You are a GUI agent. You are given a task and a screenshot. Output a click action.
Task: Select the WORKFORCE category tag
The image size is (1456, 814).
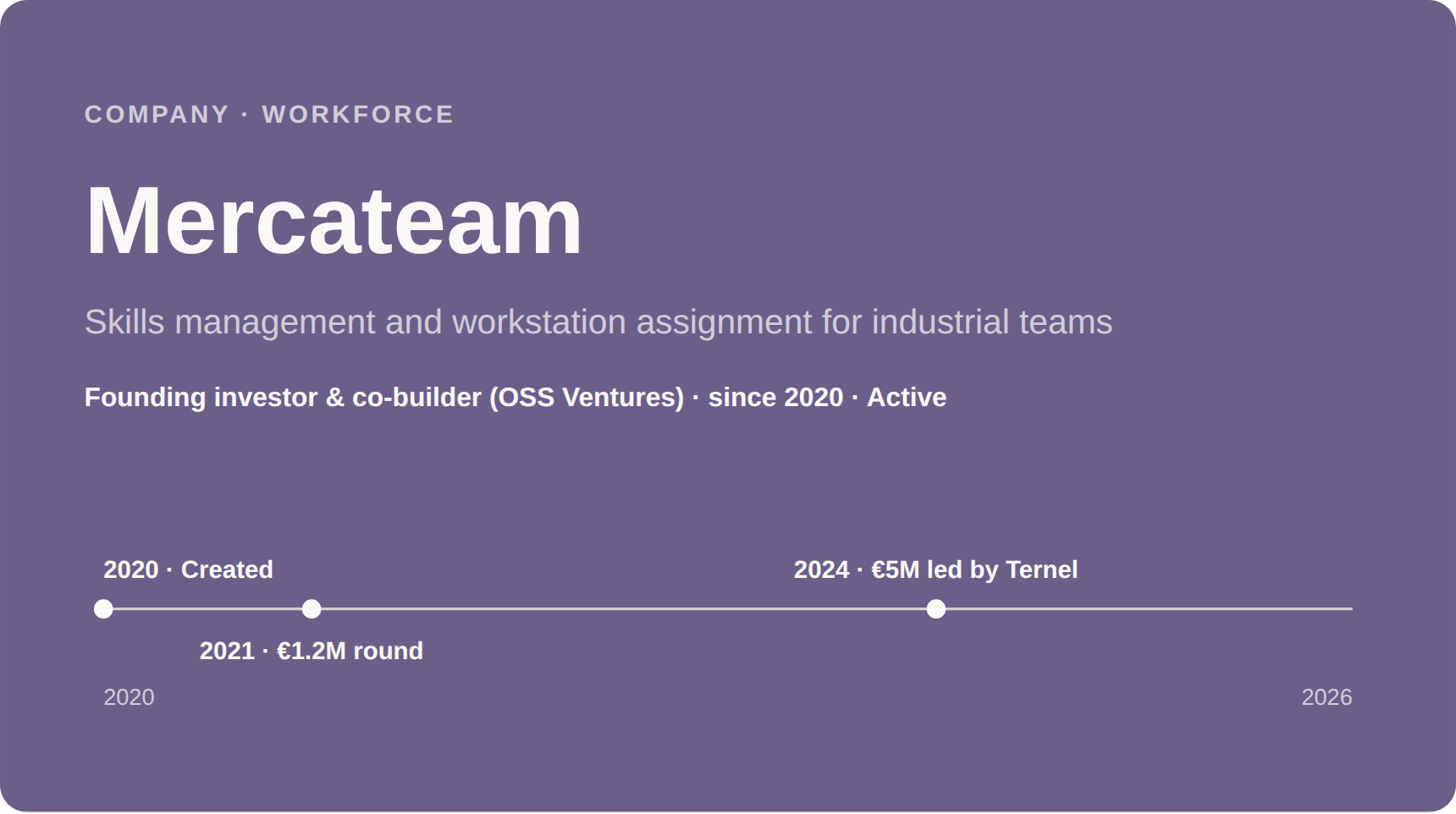pos(358,114)
